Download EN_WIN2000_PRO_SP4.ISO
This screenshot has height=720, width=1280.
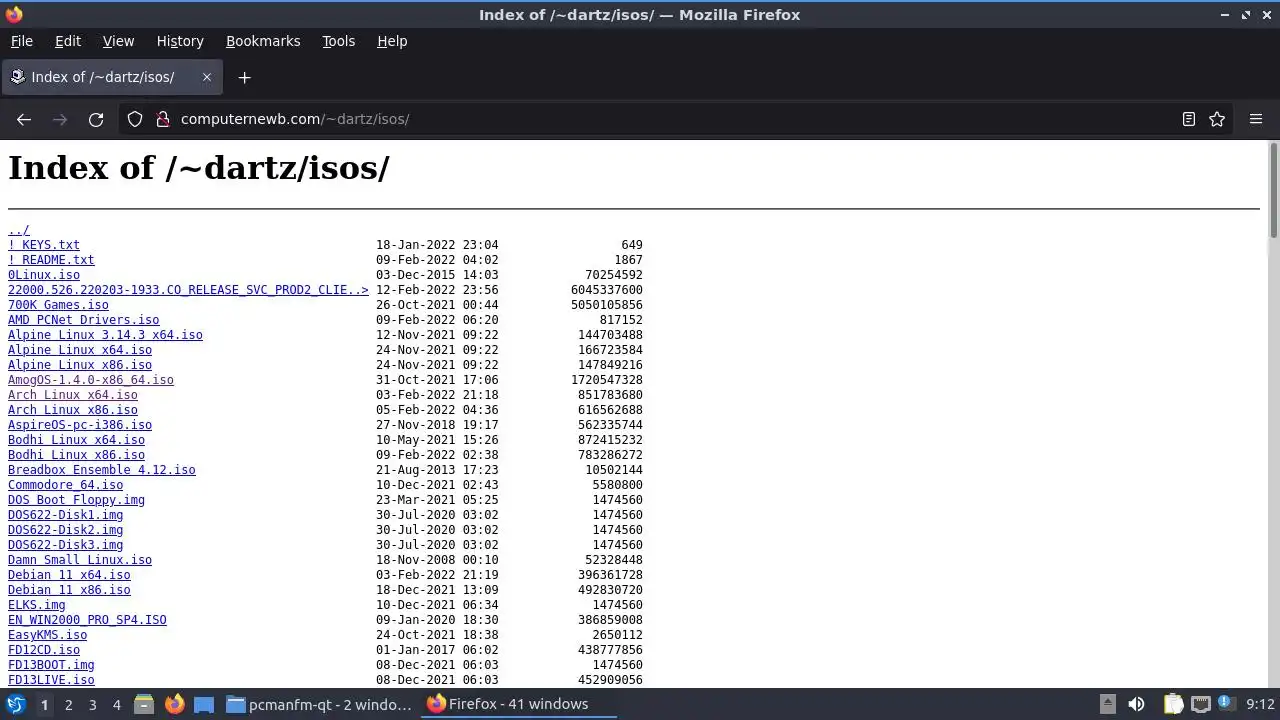[x=87, y=620]
